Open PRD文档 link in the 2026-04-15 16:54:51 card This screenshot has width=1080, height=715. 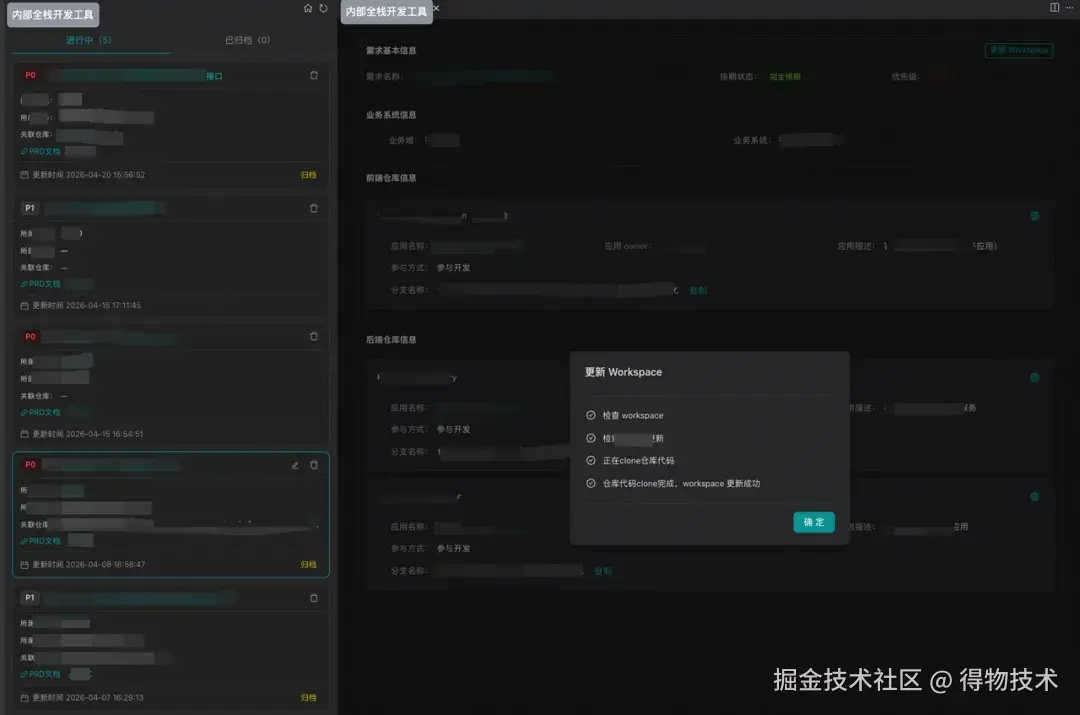tap(41, 413)
